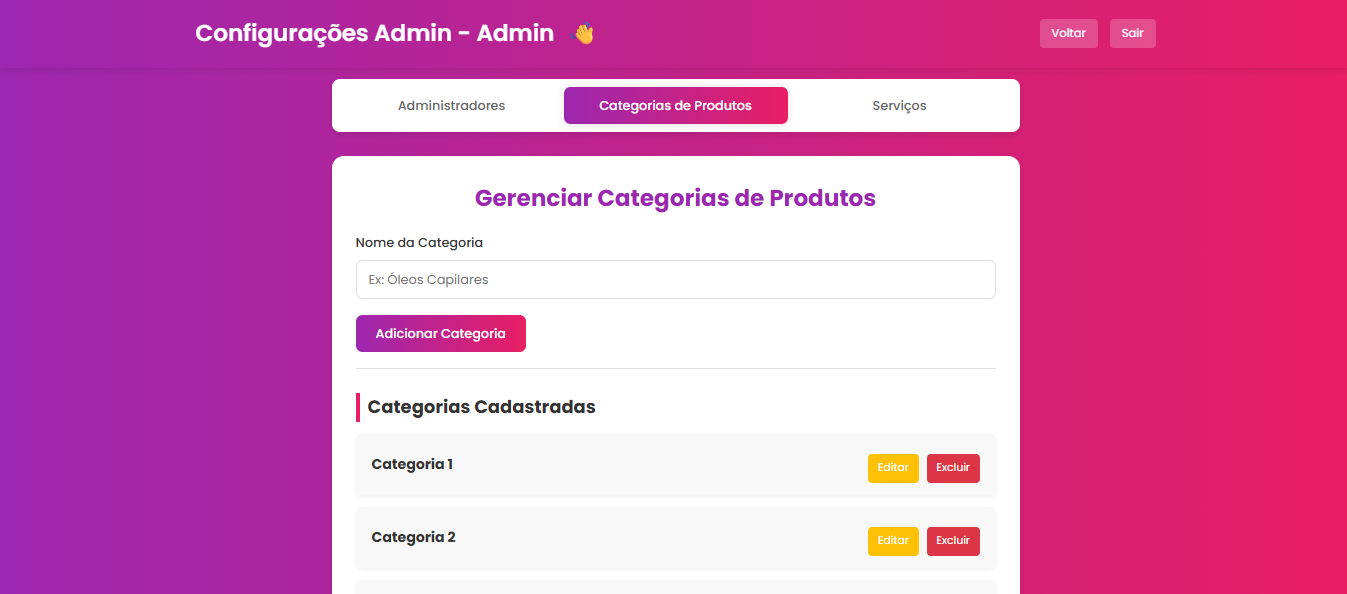This screenshot has width=1347, height=594.
Task: Select the Categoria 2 name text
Action: (x=413, y=537)
